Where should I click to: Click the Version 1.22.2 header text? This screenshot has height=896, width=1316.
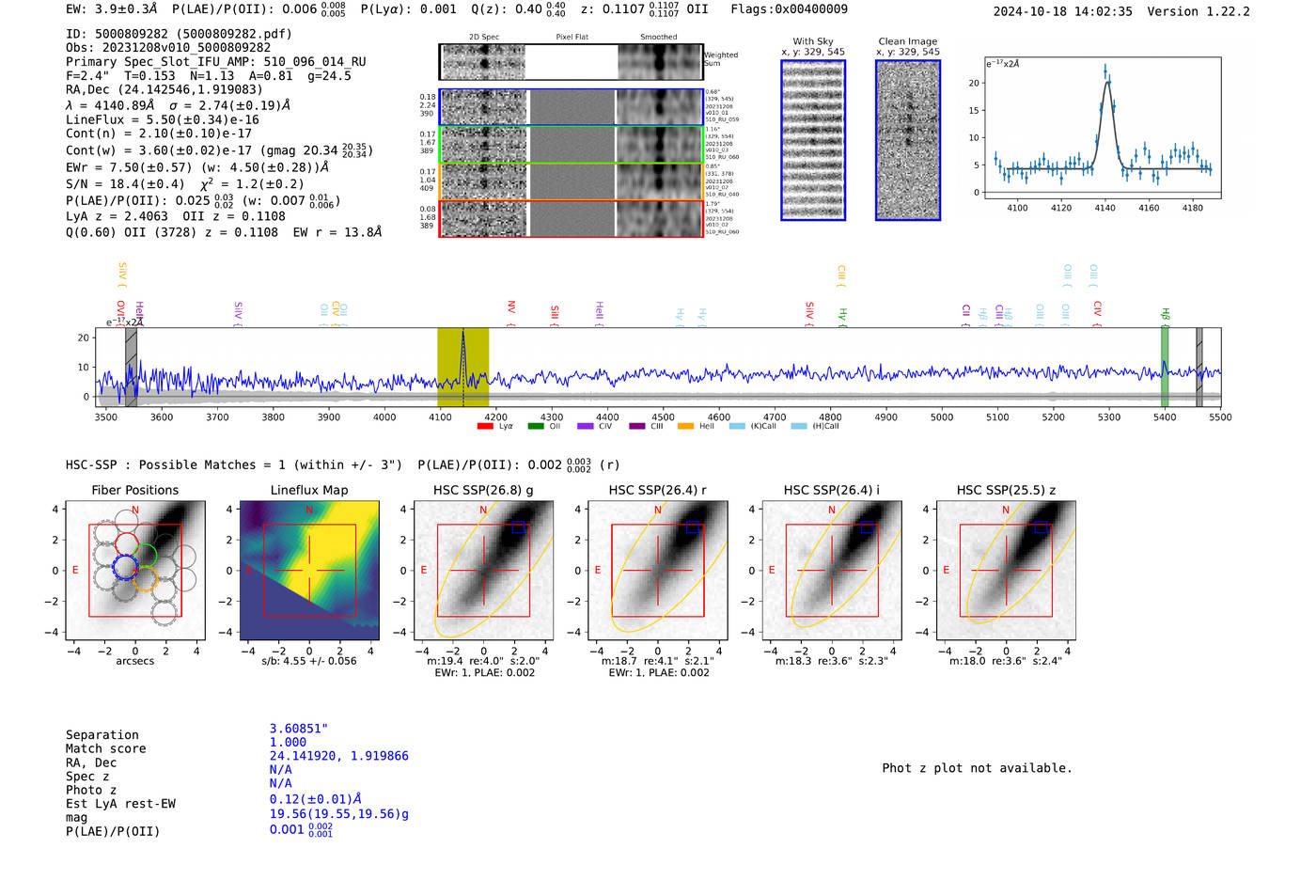point(1198,11)
